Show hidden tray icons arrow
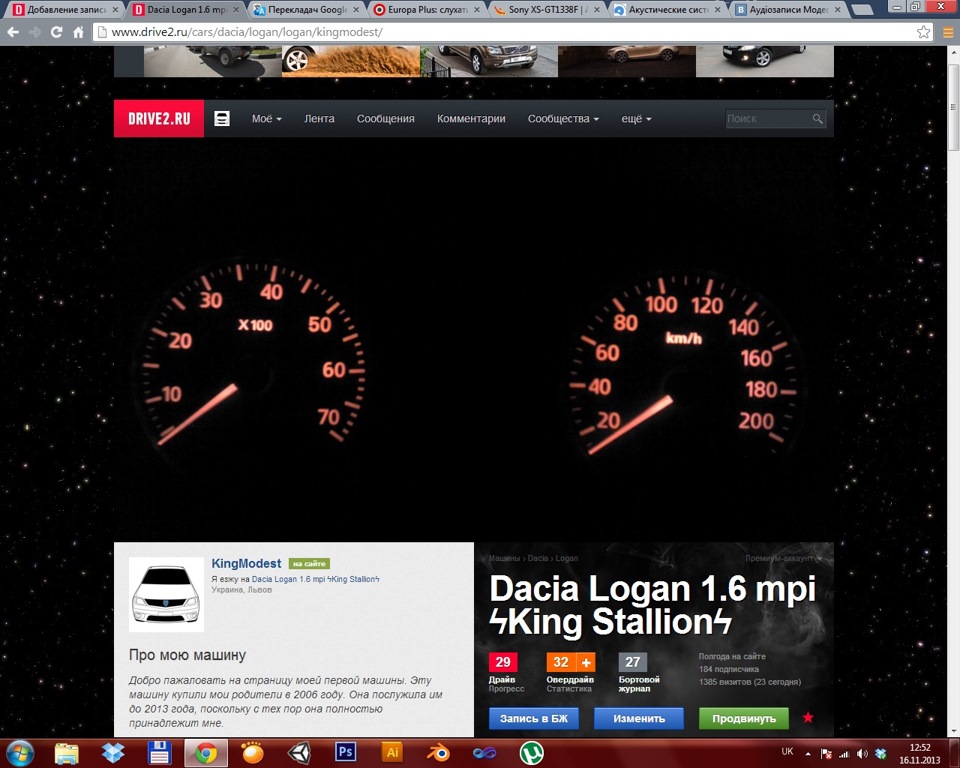 pos(808,754)
